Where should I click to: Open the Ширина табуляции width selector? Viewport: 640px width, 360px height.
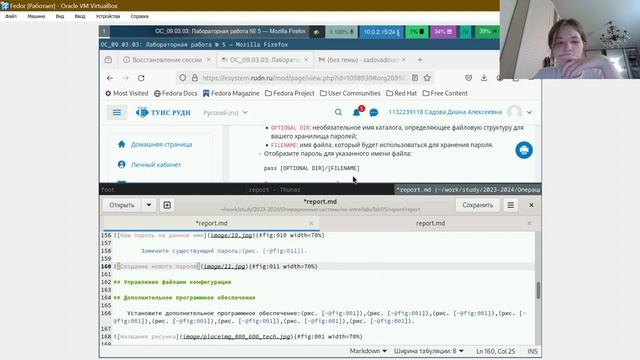tap(429, 351)
